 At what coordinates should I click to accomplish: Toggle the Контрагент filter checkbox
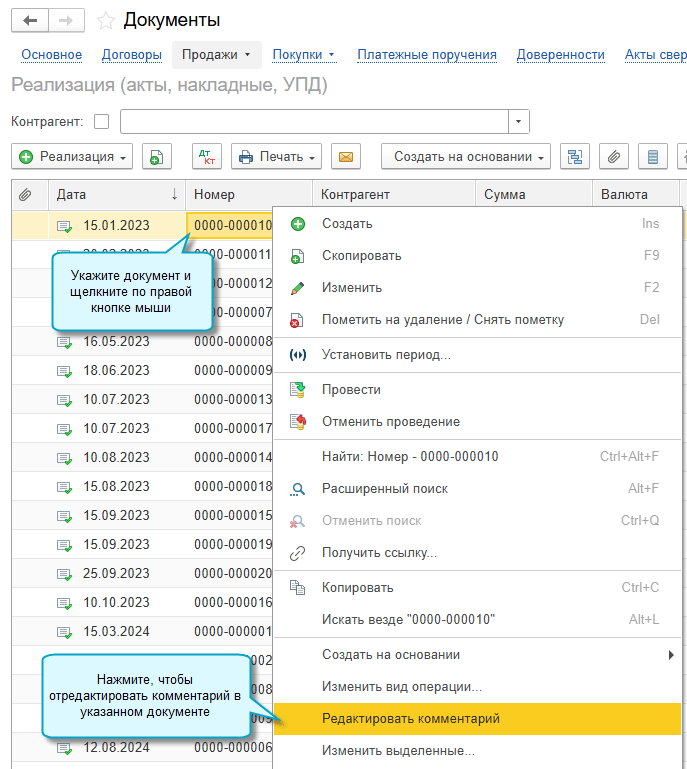101,122
